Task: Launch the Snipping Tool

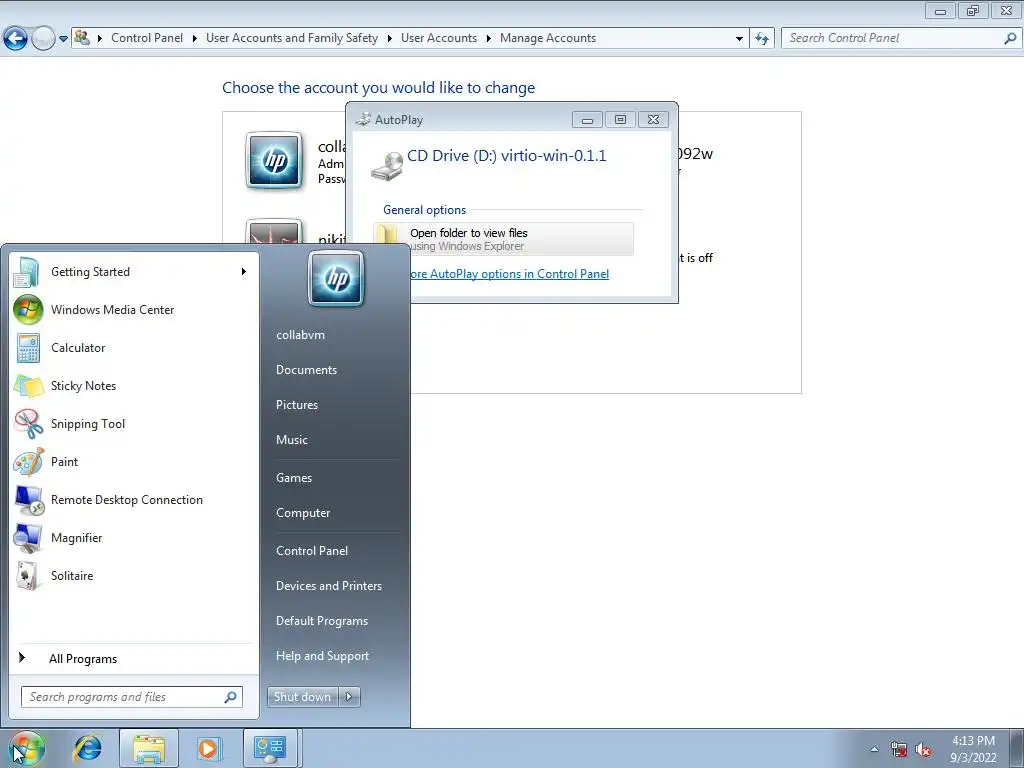Action: pyautogui.click(x=134, y=423)
